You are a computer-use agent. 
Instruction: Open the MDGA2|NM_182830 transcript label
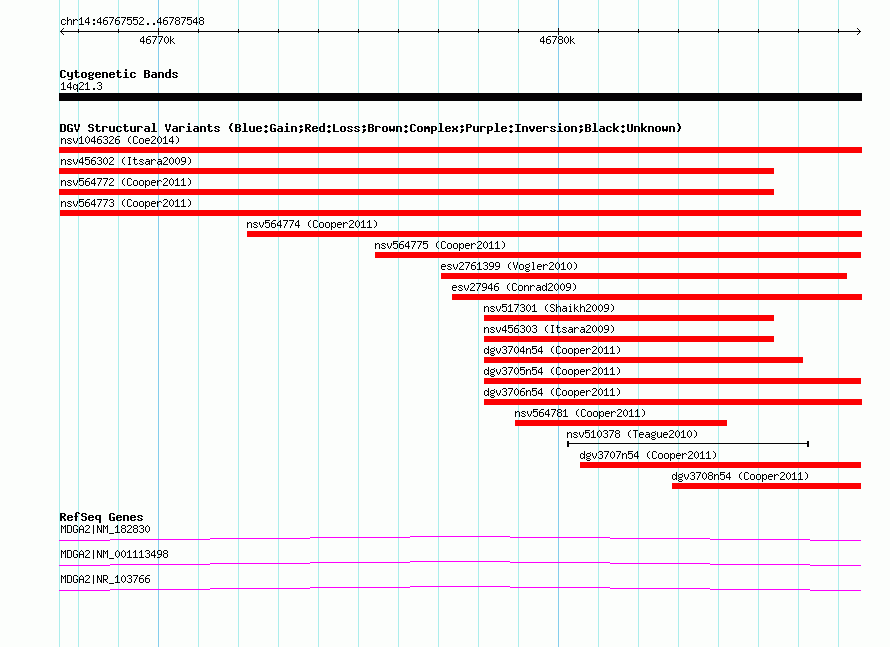pos(106,530)
